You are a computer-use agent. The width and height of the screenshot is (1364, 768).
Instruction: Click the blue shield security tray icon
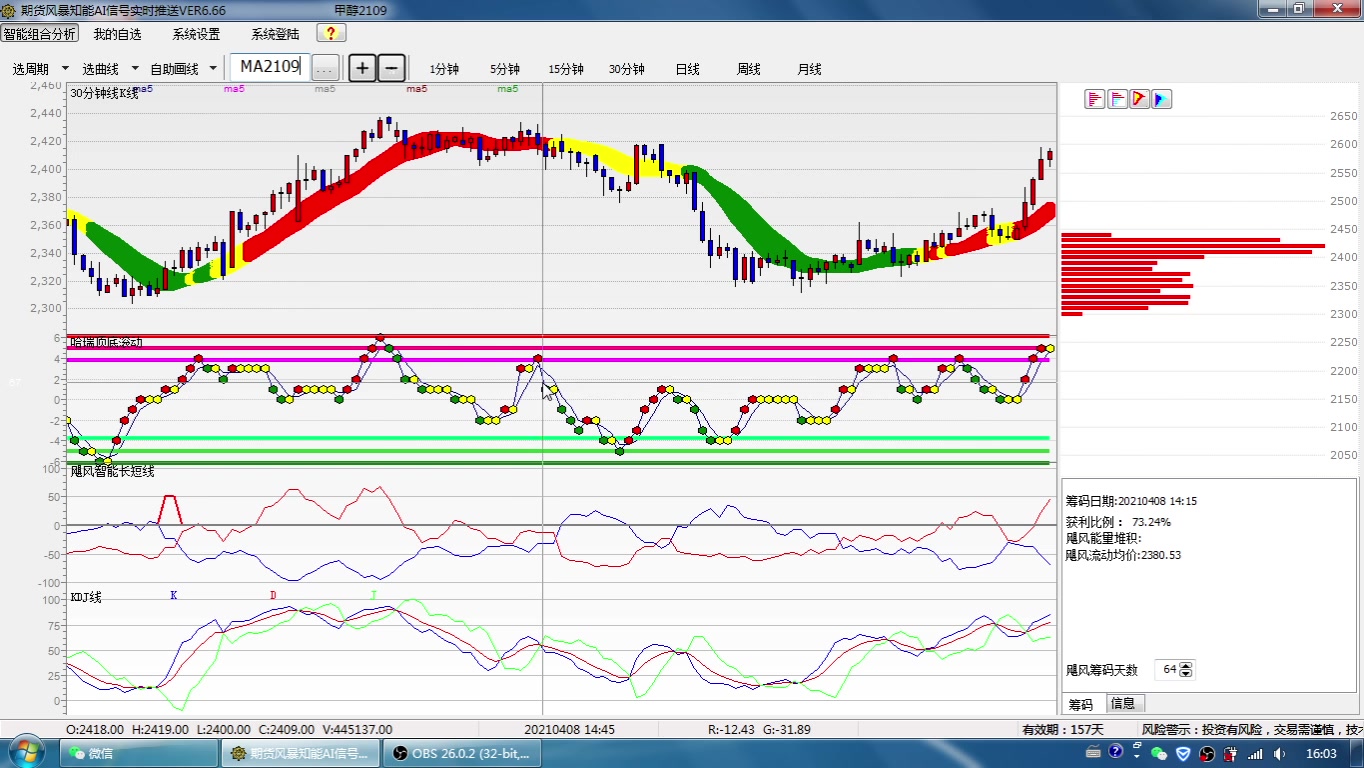click(1183, 753)
